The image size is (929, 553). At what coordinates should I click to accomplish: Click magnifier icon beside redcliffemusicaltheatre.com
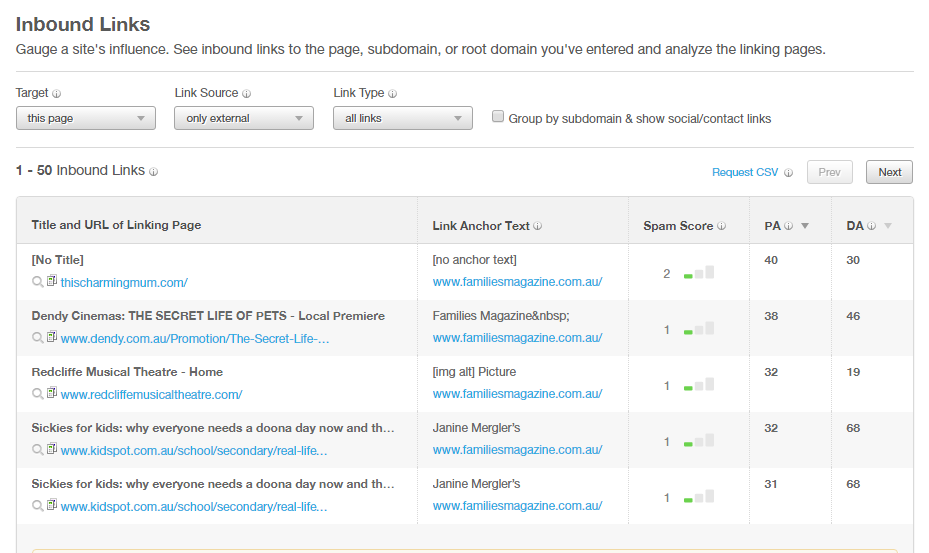(x=37, y=394)
